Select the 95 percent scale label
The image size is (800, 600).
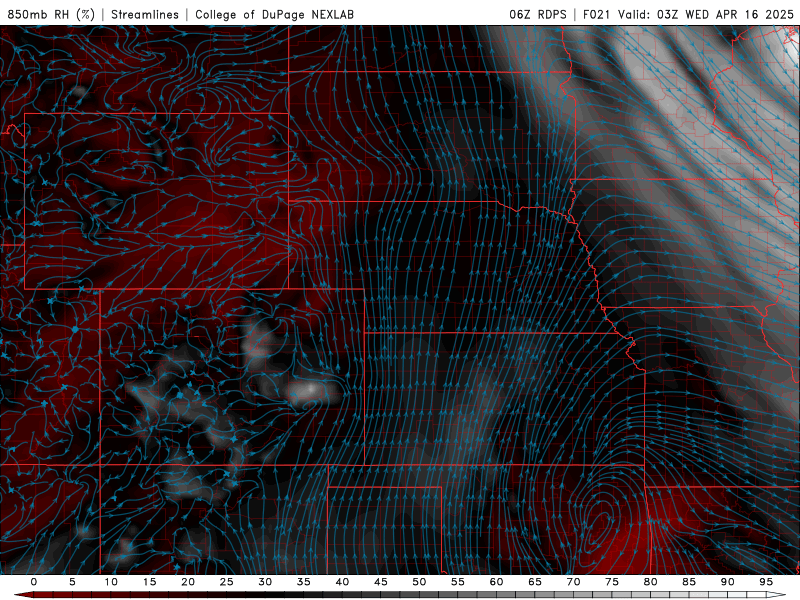[766, 582]
